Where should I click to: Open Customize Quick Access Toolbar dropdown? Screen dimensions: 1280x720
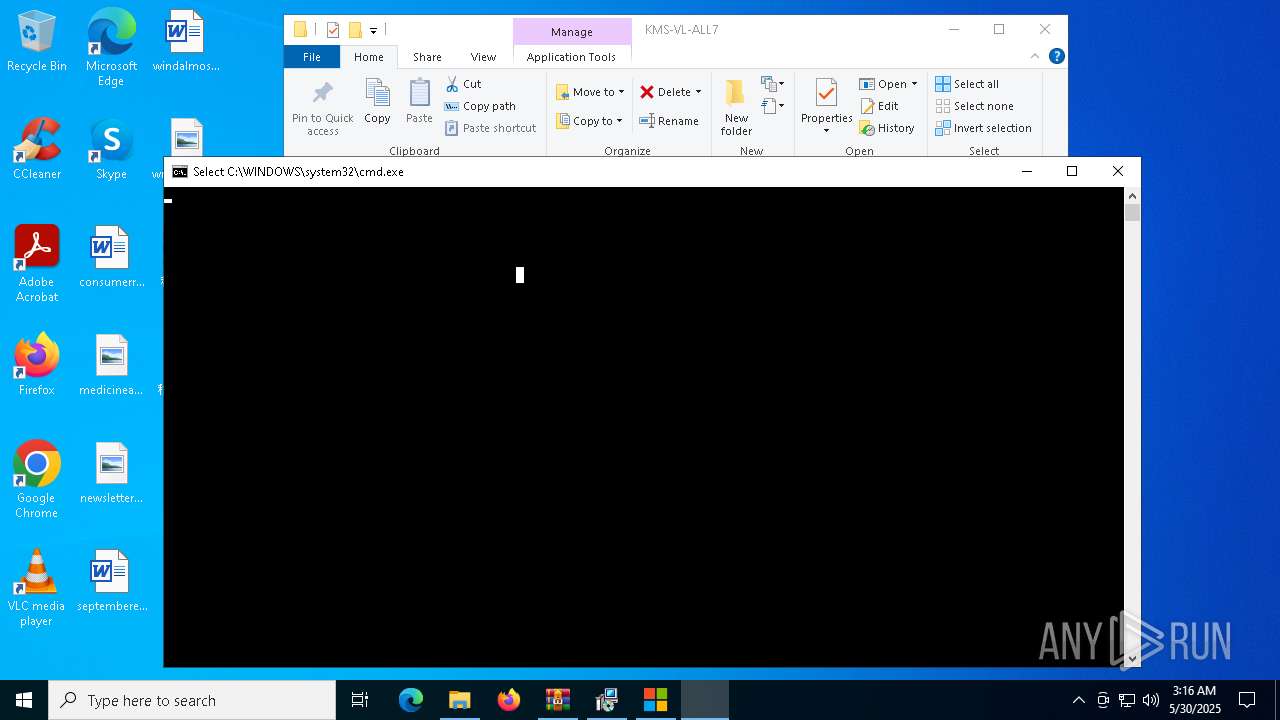click(x=373, y=31)
